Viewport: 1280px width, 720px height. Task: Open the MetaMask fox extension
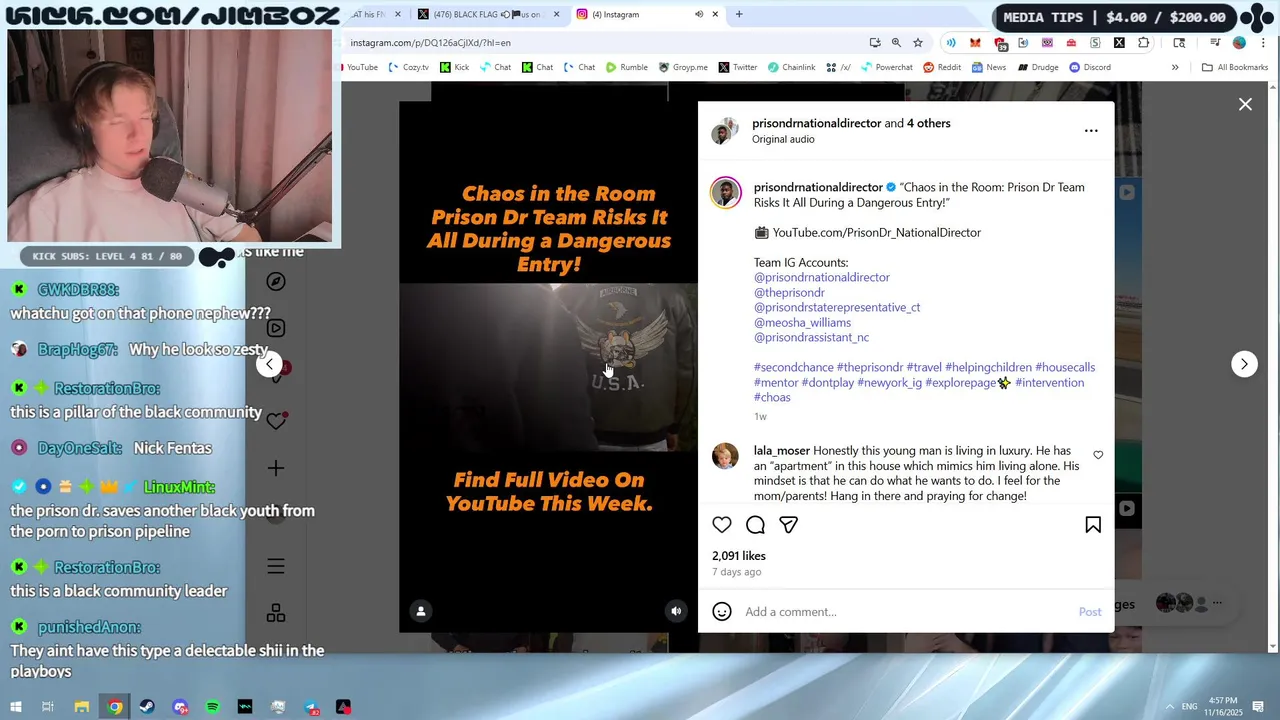click(x=975, y=43)
